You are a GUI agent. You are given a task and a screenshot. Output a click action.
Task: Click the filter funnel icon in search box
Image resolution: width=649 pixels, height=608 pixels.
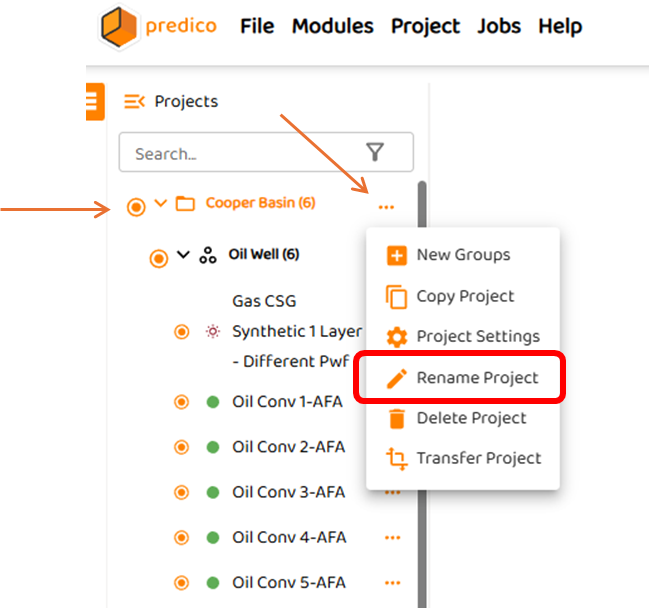point(375,152)
